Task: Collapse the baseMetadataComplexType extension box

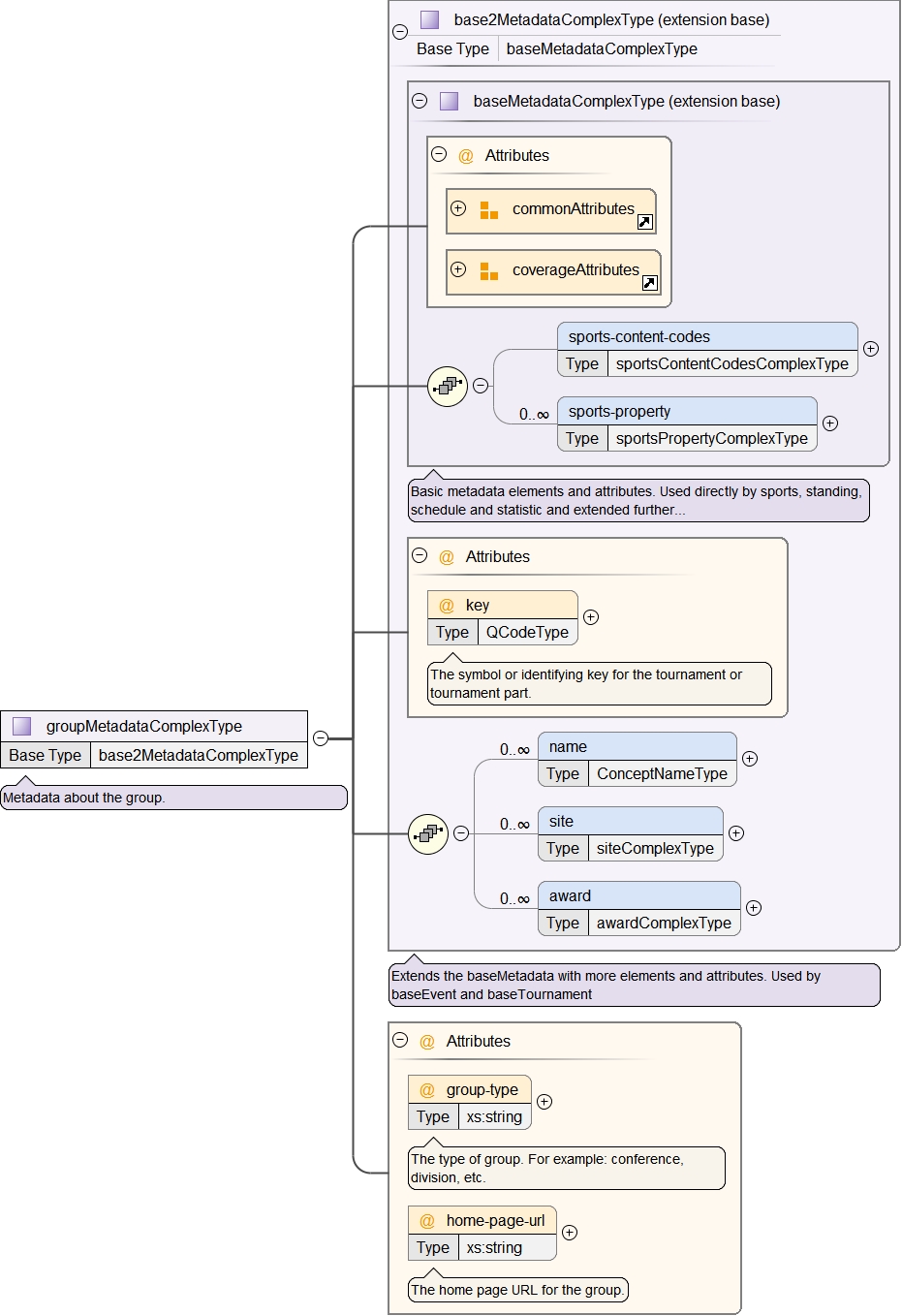Action: tap(419, 101)
